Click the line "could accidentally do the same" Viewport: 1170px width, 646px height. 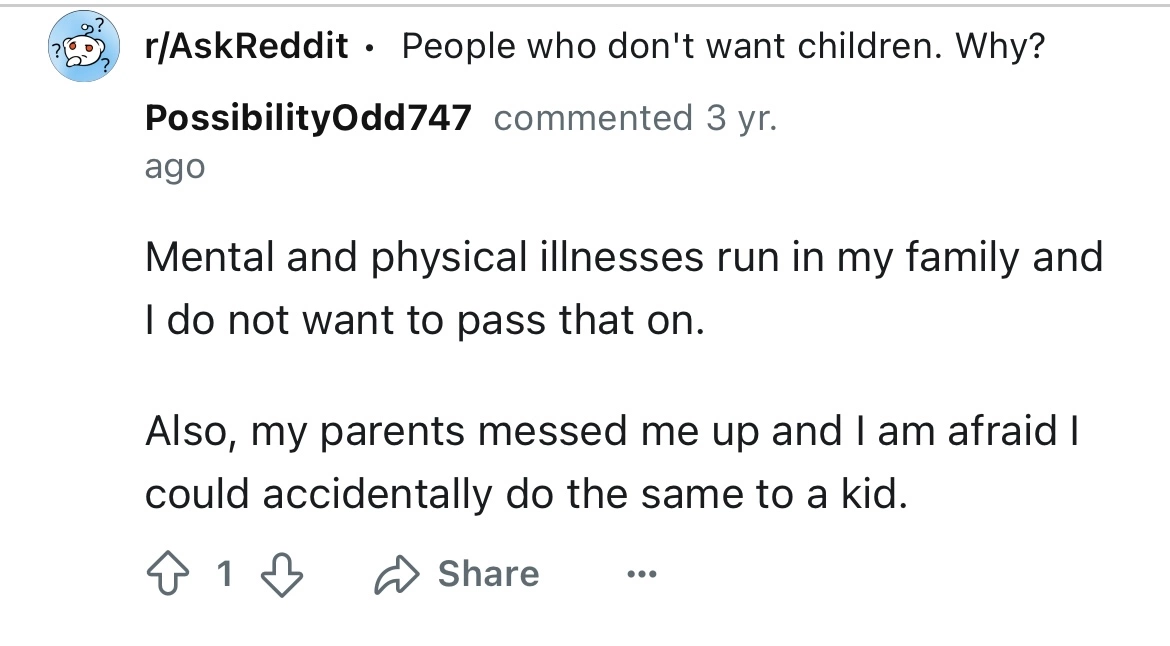(x=527, y=495)
